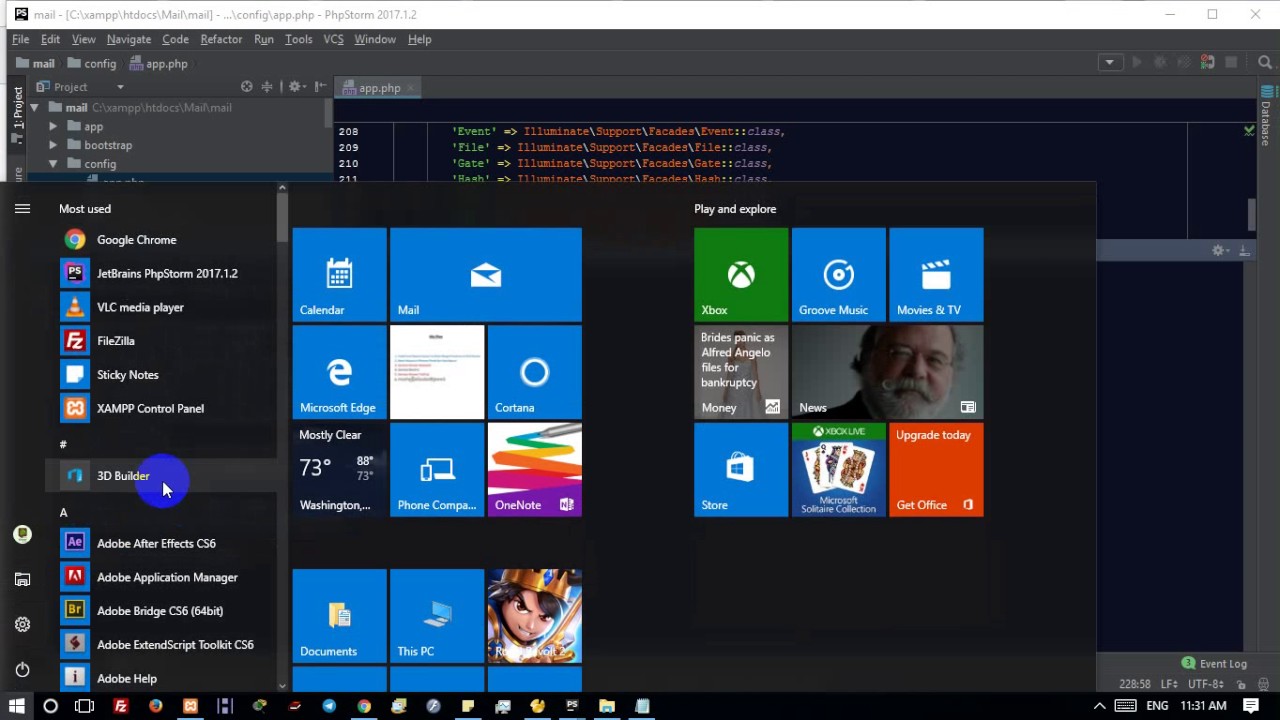
Task: Open the Project view dropdown
Action: point(120,87)
